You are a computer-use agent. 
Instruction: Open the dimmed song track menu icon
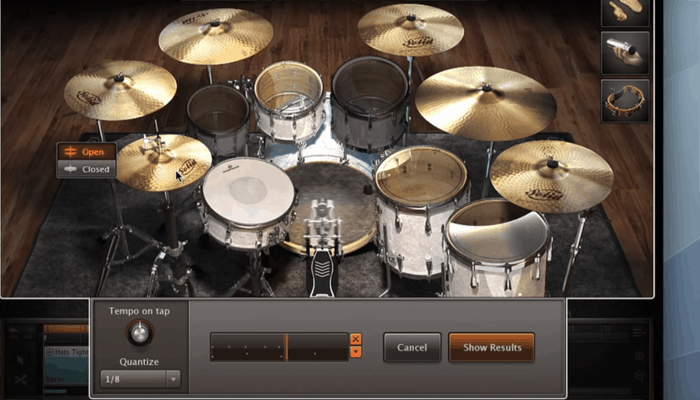(x=638, y=333)
